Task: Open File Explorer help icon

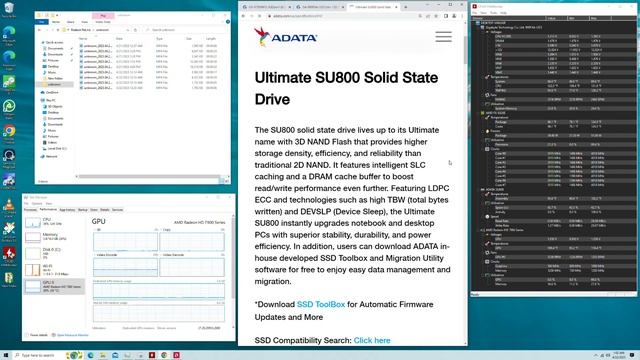Action: coord(228,22)
